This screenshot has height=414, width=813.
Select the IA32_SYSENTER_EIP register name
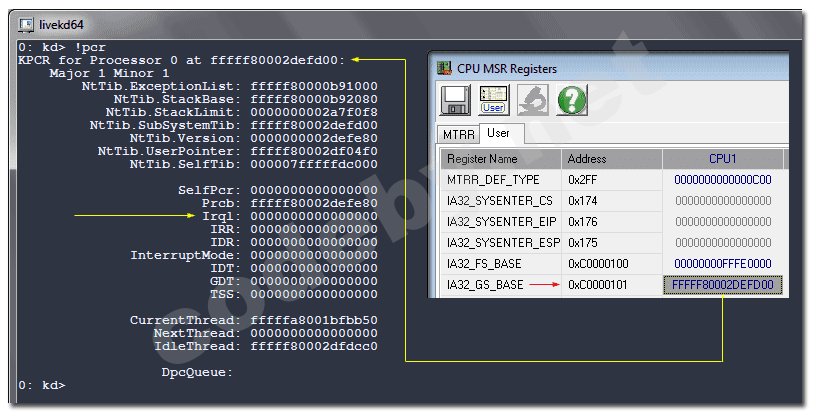pos(501,222)
